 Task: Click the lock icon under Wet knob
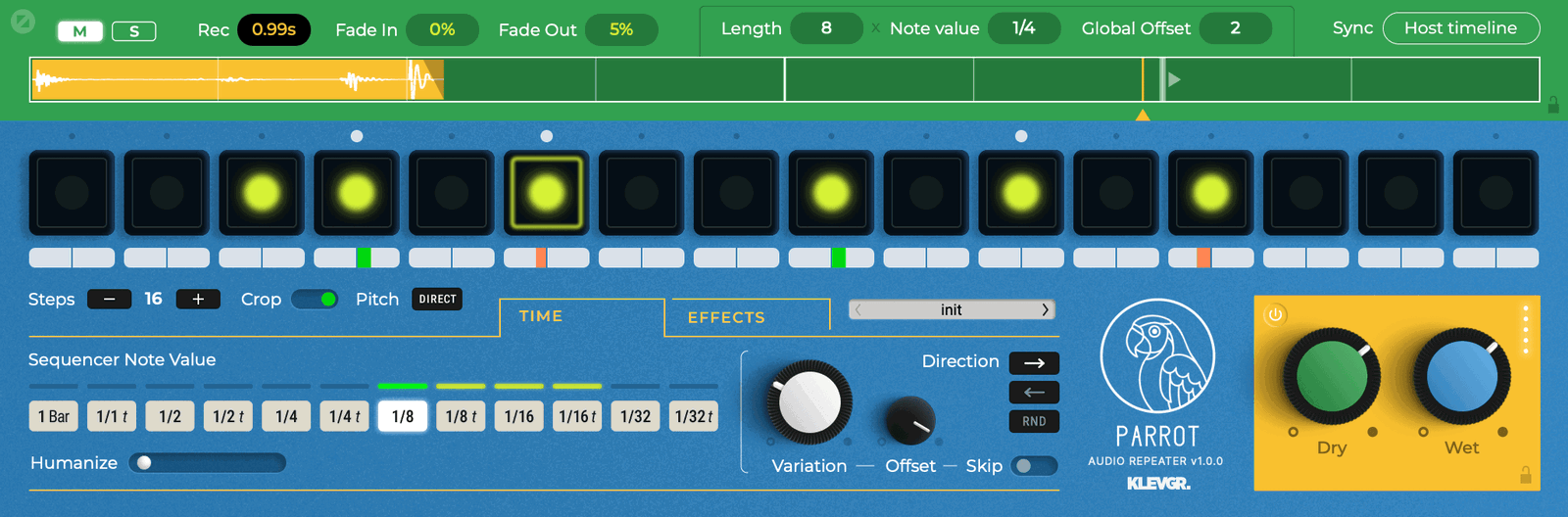point(1525,475)
